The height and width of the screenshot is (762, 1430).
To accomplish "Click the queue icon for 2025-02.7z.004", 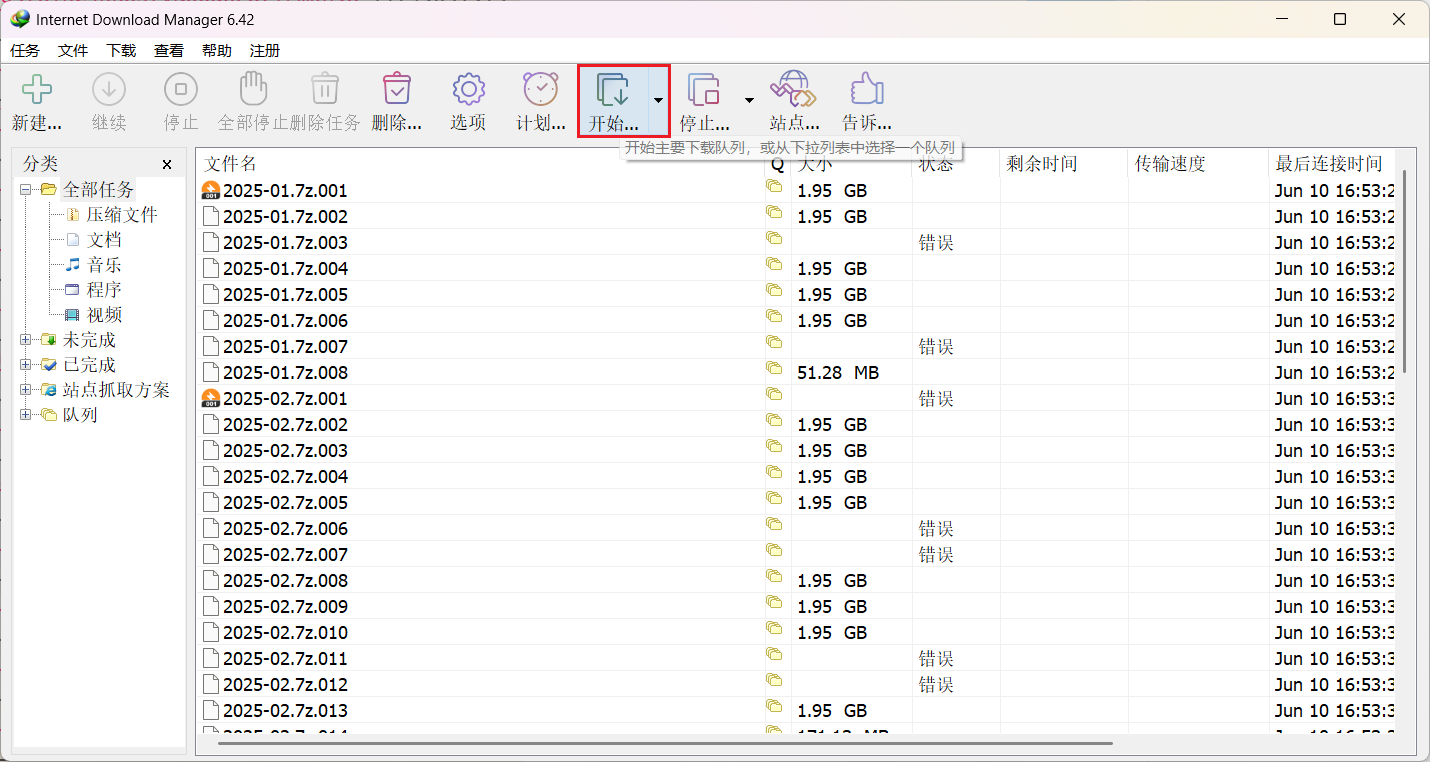I will coord(774,473).
